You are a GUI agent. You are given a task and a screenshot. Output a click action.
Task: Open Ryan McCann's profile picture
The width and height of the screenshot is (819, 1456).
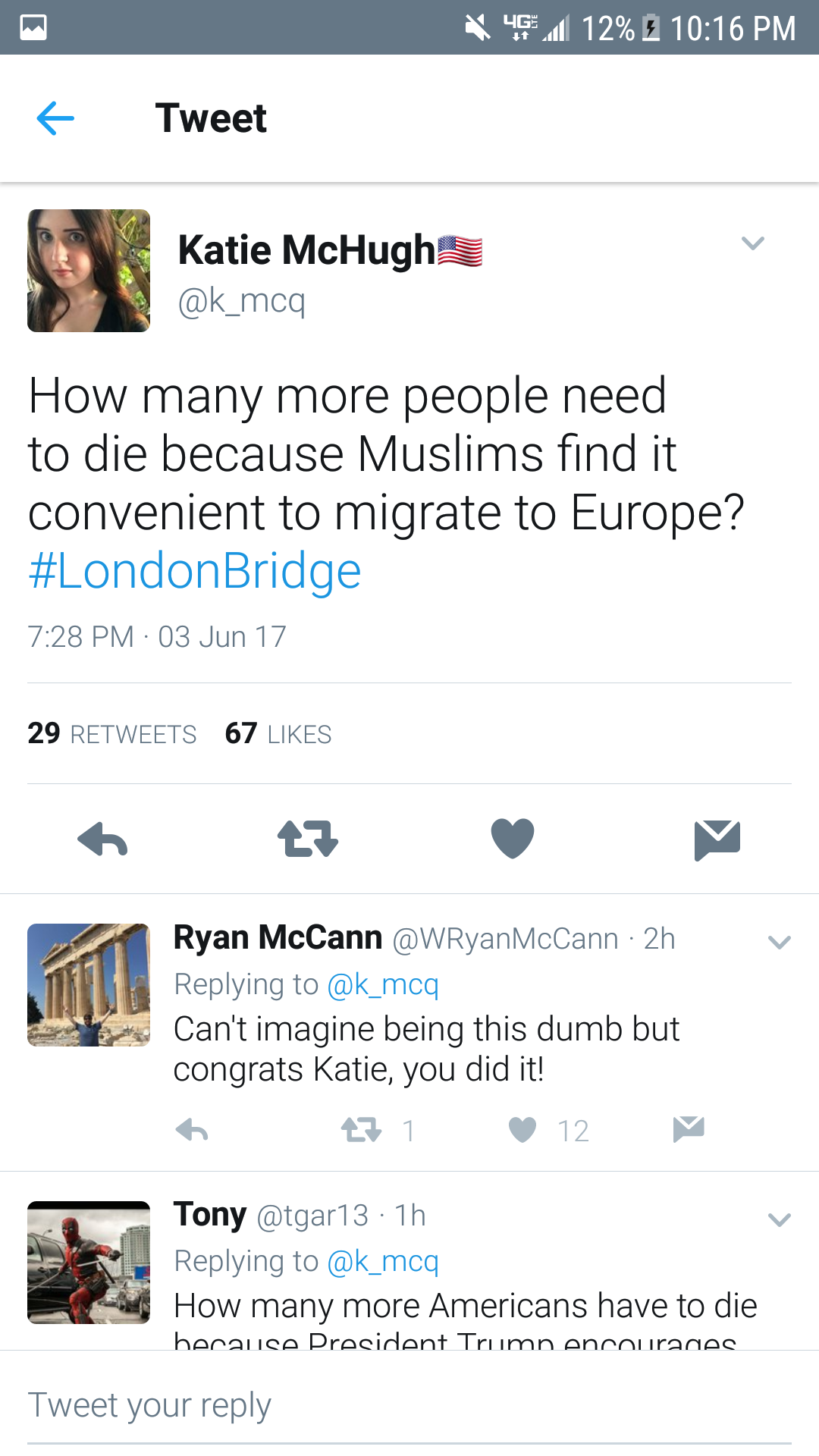point(89,985)
